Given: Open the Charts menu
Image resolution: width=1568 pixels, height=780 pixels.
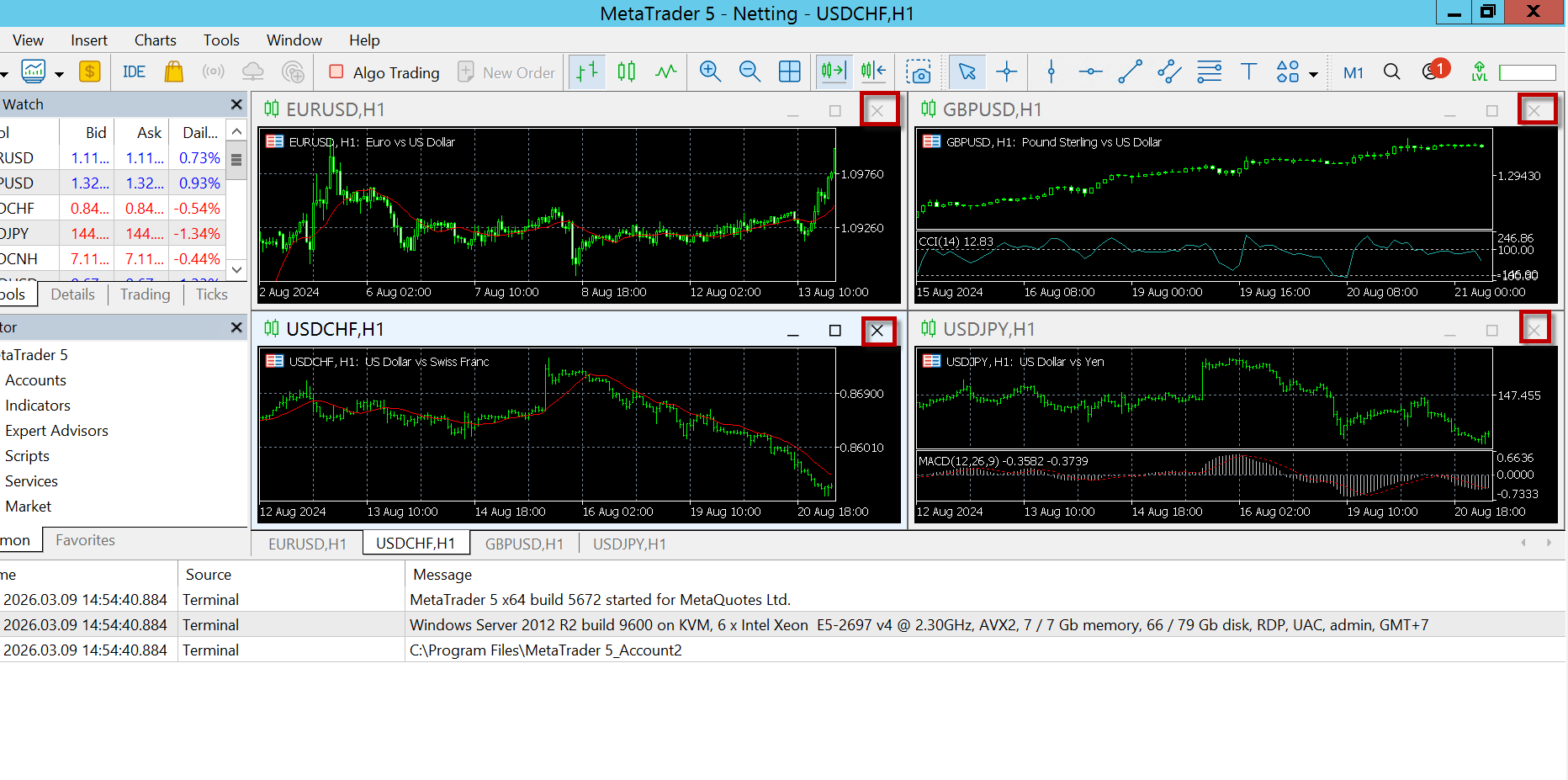Looking at the screenshot, I should point(155,40).
